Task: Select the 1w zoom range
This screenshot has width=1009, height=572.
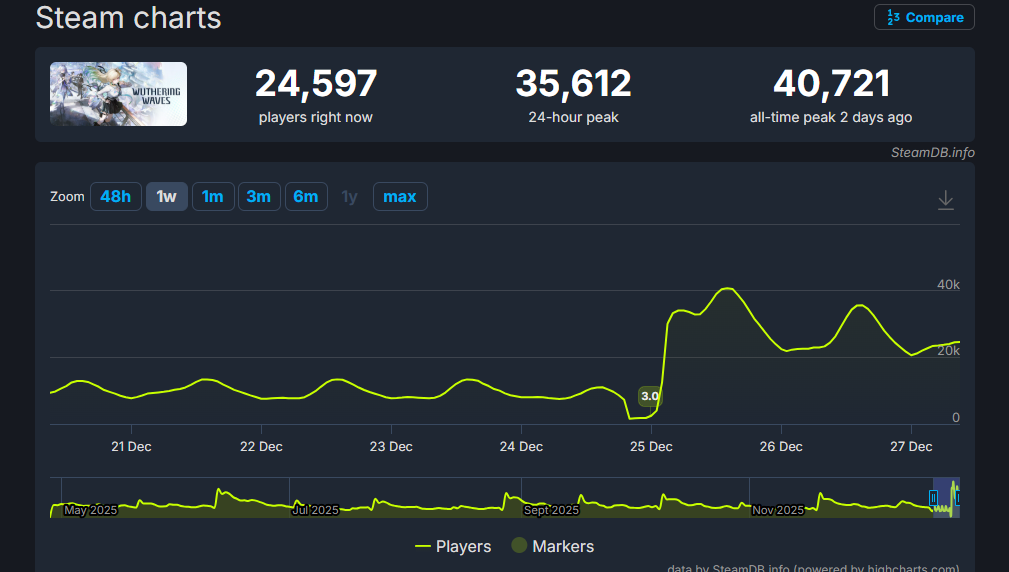Action: coord(166,196)
